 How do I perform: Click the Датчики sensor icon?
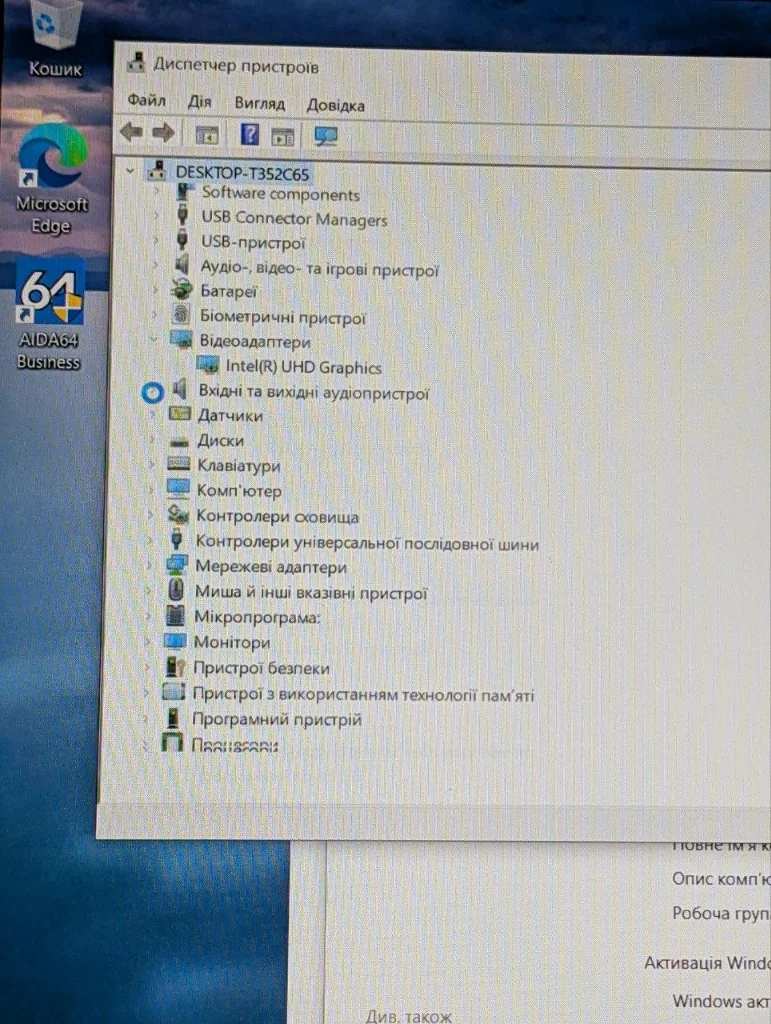(180, 413)
